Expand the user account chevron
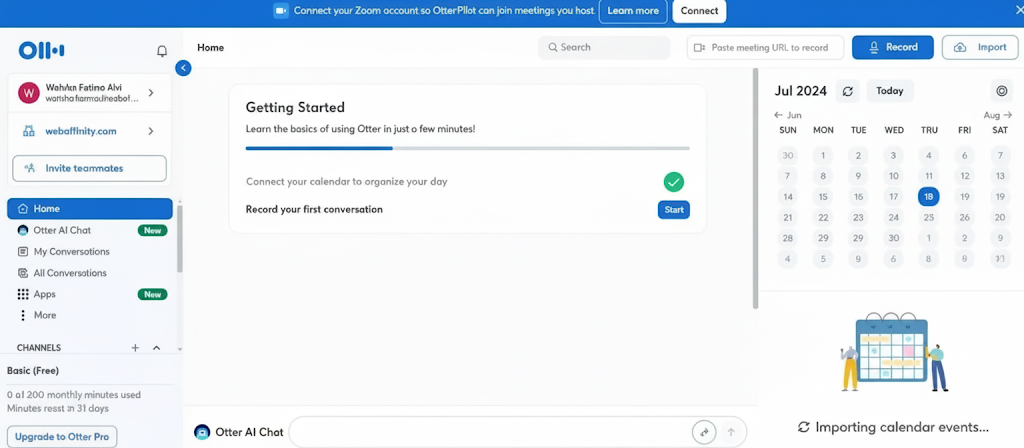 tap(151, 93)
